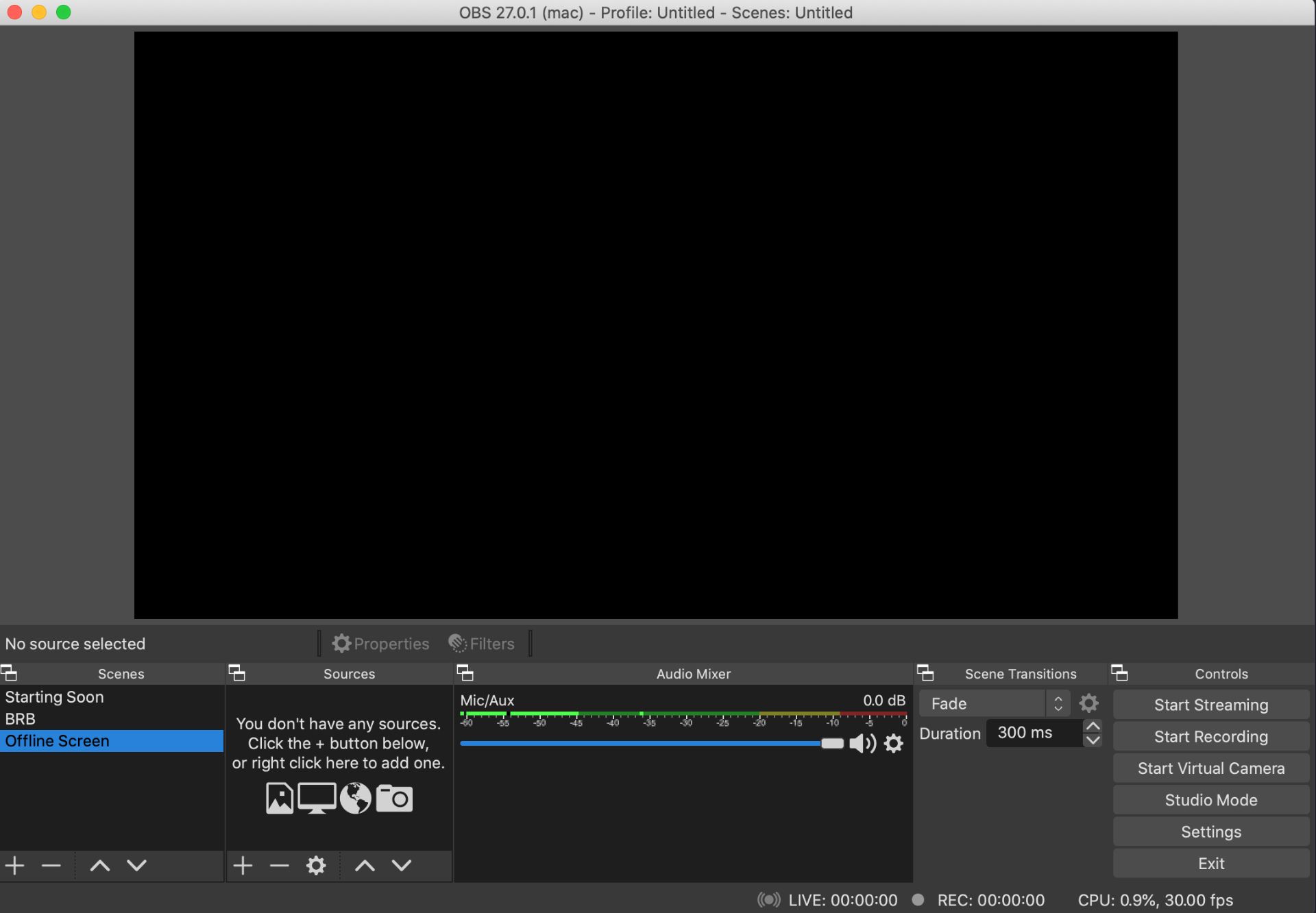The width and height of the screenshot is (1316, 913).
Task: Select the BRB scene
Action: pyautogui.click(x=21, y=719)
